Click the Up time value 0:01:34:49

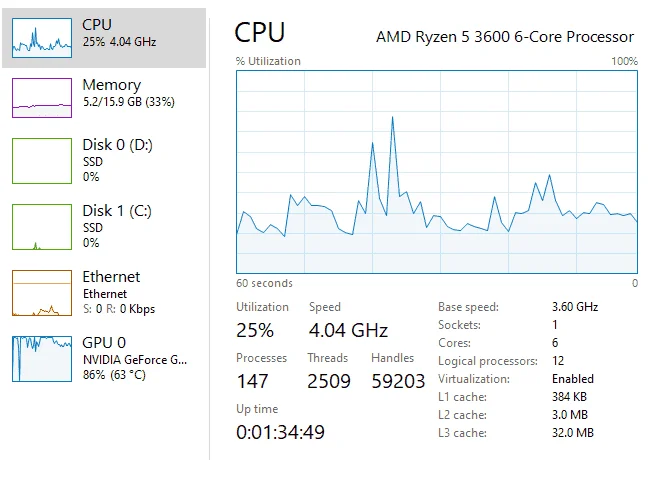[280, 432]
